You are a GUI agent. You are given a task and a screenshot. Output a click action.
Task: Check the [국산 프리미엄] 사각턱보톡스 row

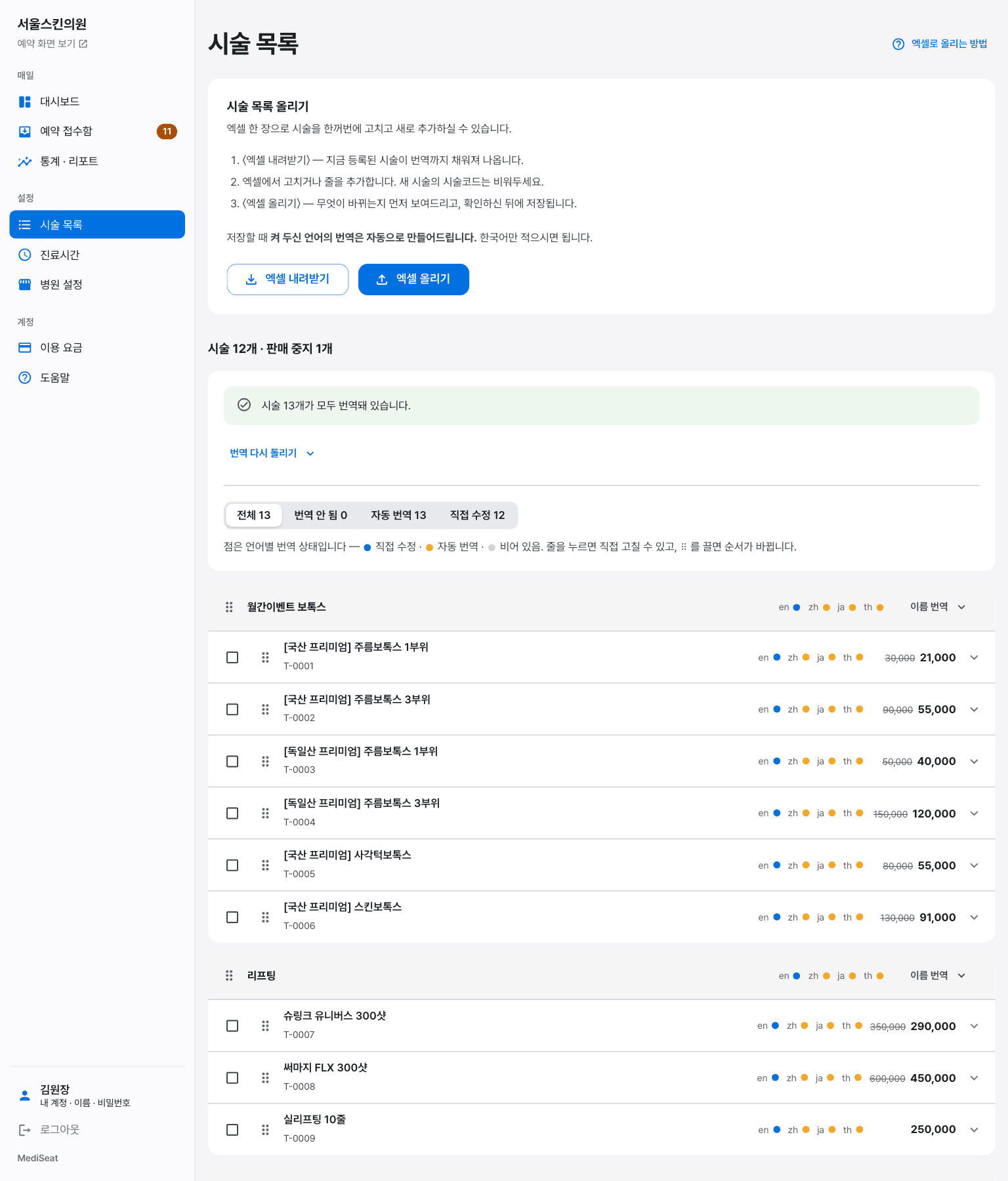(x=232, y=865)
